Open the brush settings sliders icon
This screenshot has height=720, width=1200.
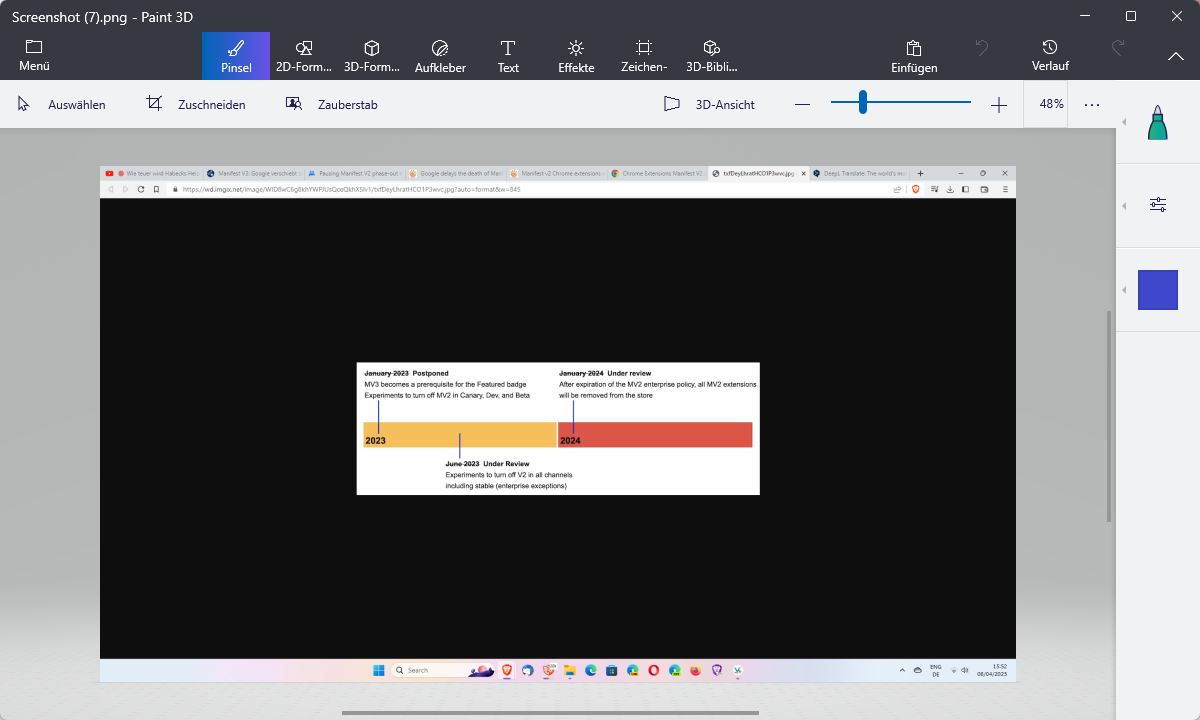(1158, 205)
